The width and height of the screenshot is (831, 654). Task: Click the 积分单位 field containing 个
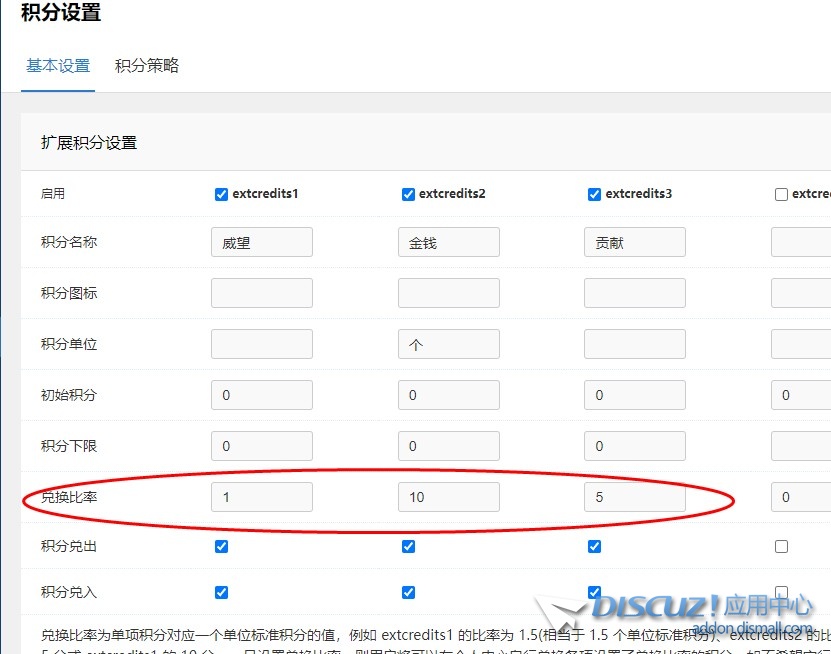point(448,344)
